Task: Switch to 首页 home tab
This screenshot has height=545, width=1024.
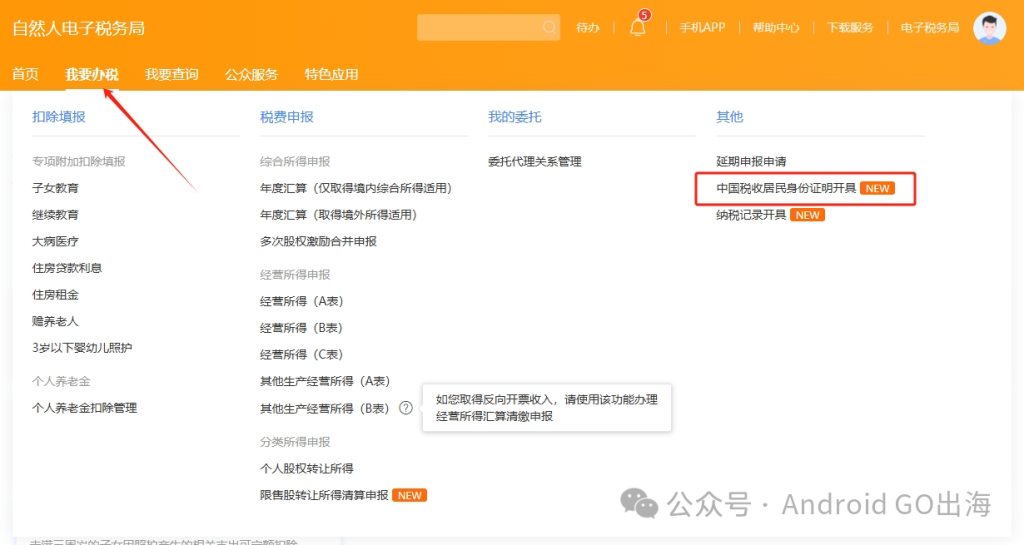Action: click(25, 74)
